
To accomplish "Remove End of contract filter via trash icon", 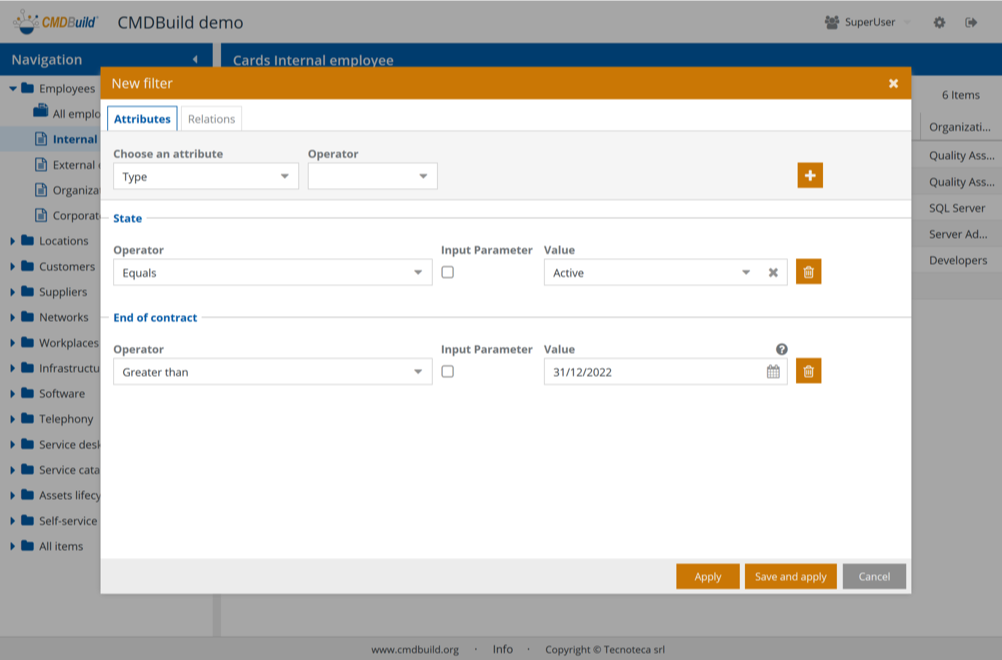I will [x=808, y=372].
